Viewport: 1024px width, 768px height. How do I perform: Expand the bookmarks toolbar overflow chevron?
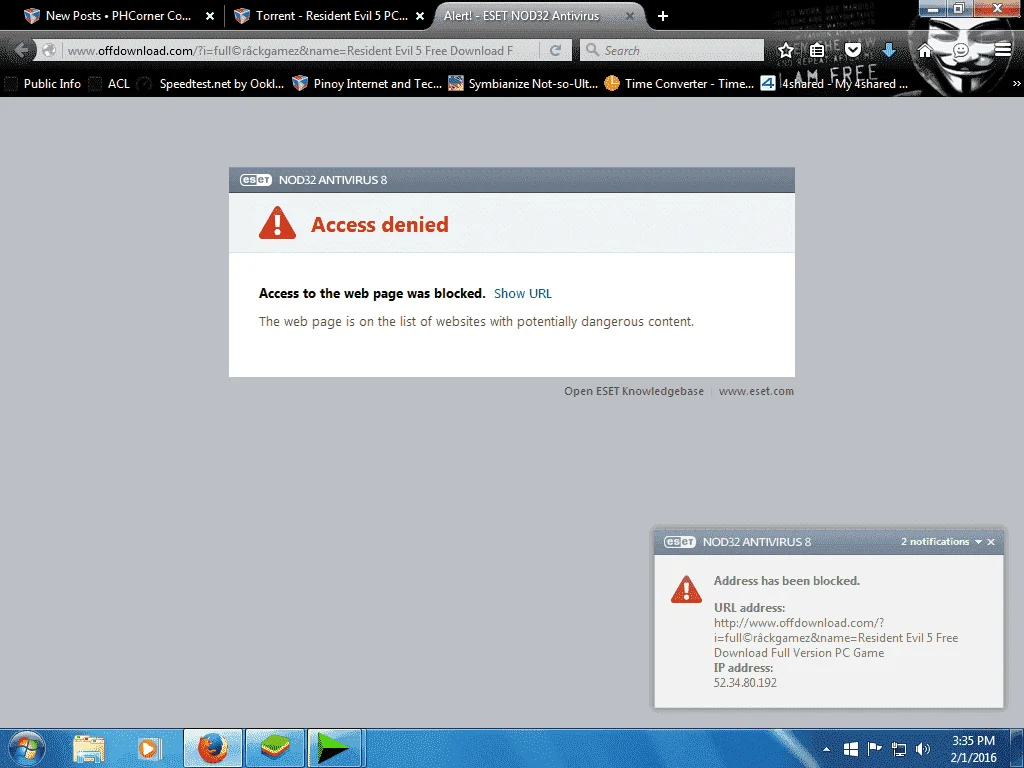tap(1016, 84)
